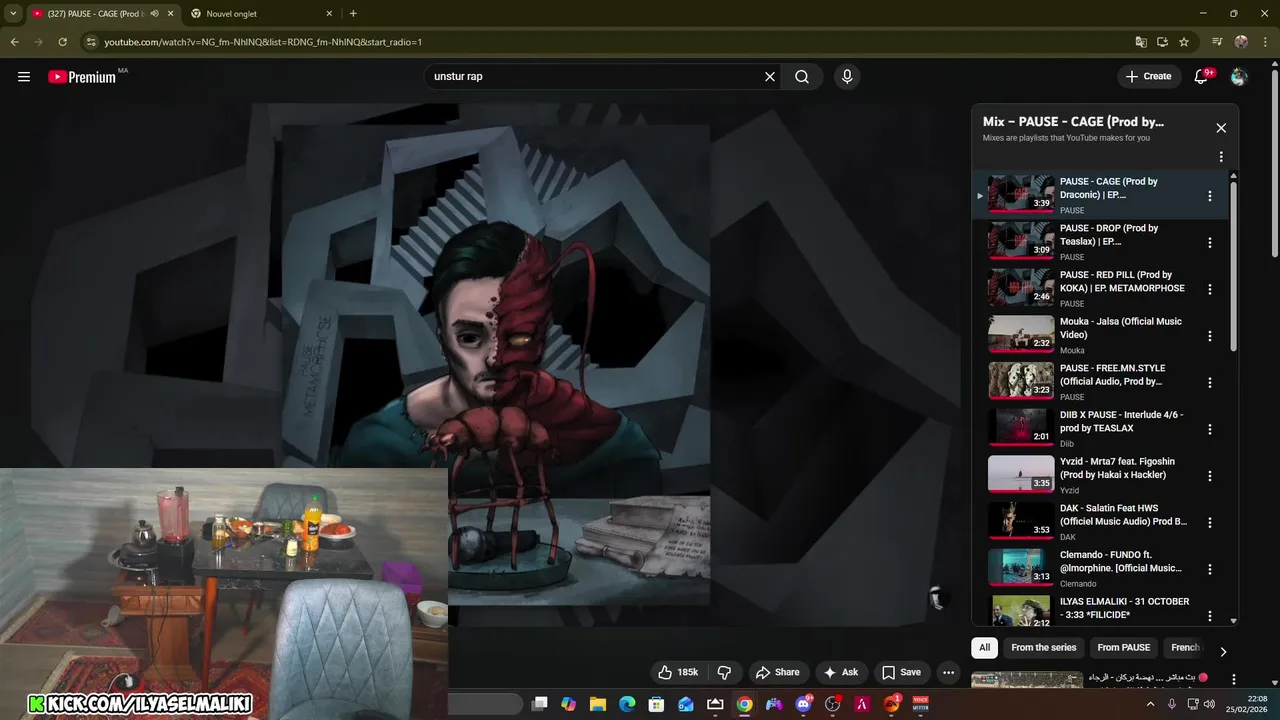Open YouTube notifications bell

1202,77
